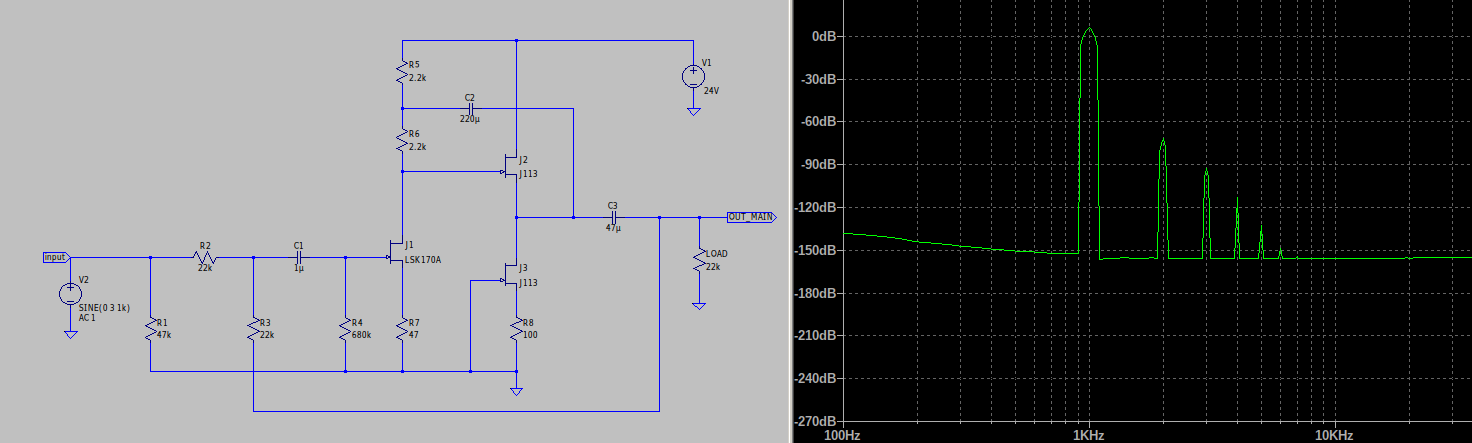This screenshot has height=443, width=1472.
Task: Click the 22k value of LOAD resistor
Action: tap(712, 265)
